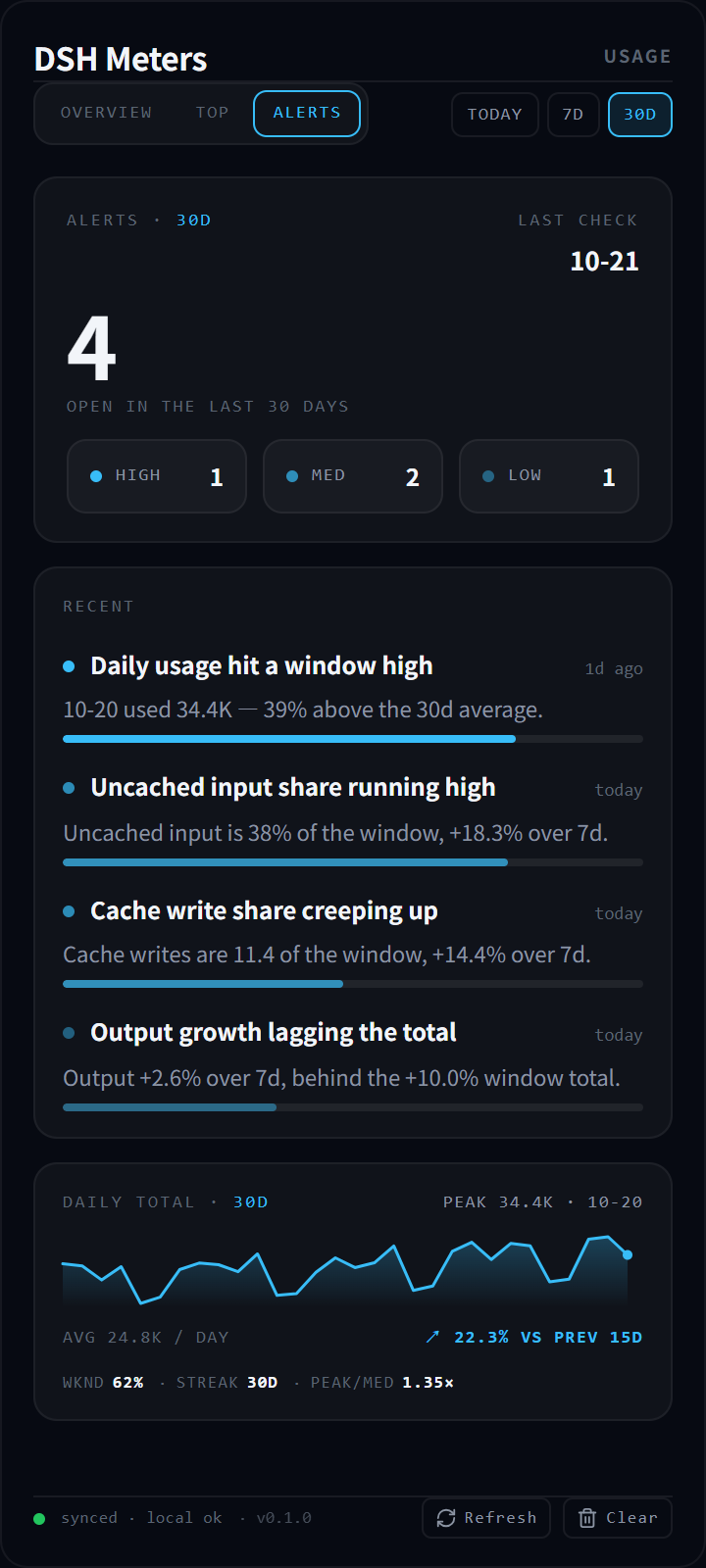Click the LOW severity dot indicator

click(x=488, y=476)
